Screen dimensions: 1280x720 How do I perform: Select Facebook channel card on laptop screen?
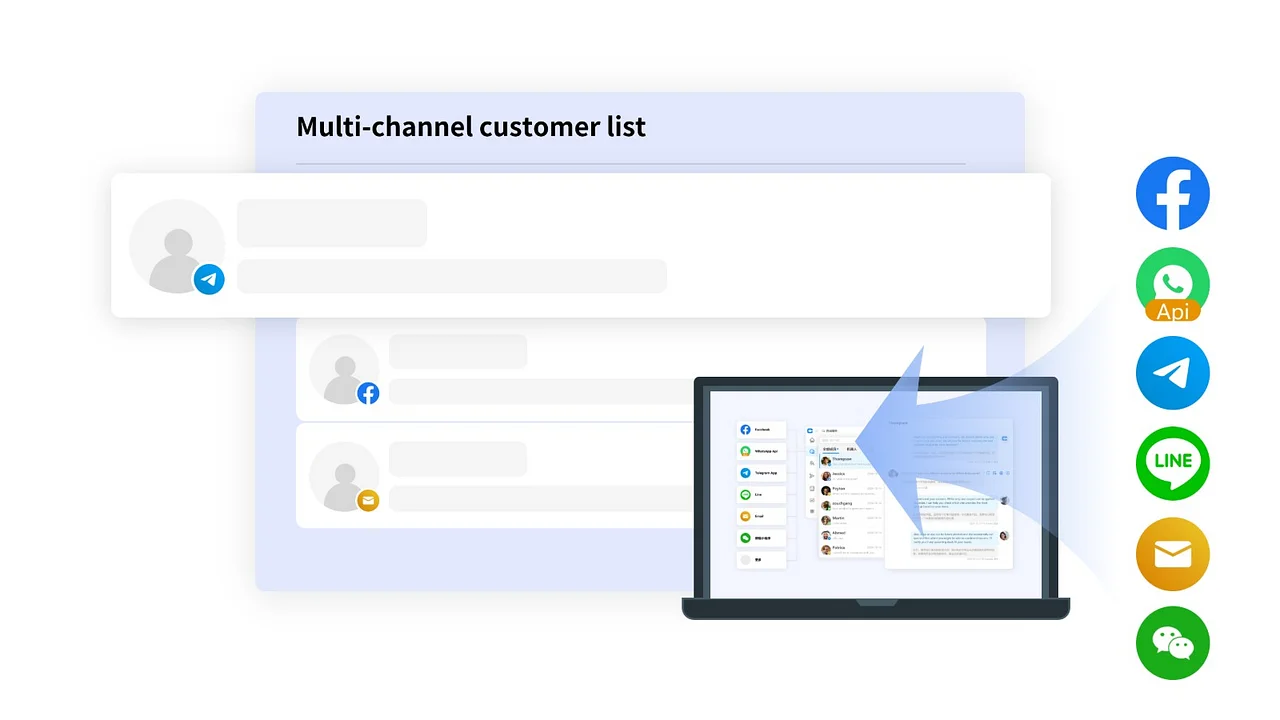click(761, 430)
